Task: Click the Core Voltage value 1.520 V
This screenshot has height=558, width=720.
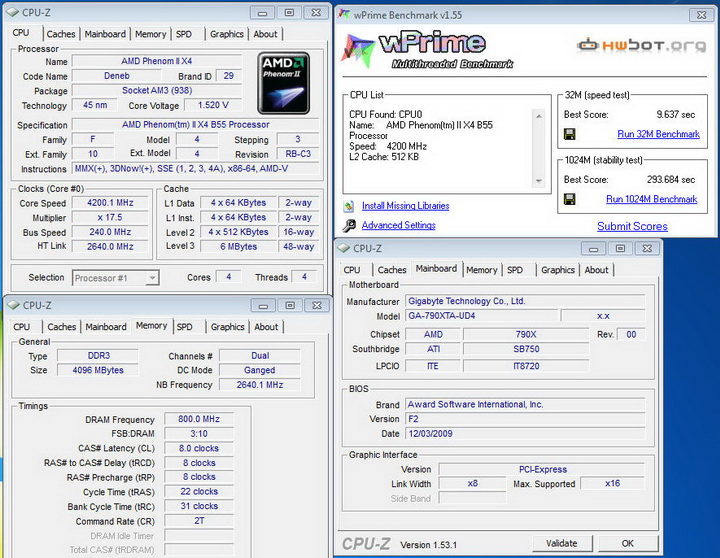Action: pyautogui.click(x=213, y=105)
